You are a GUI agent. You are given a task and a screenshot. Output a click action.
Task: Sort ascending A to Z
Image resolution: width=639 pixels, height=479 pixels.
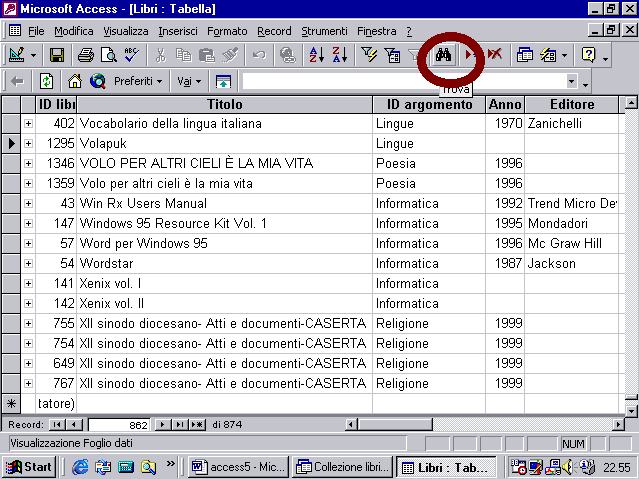pyautogui.click(x=317, y=55)
